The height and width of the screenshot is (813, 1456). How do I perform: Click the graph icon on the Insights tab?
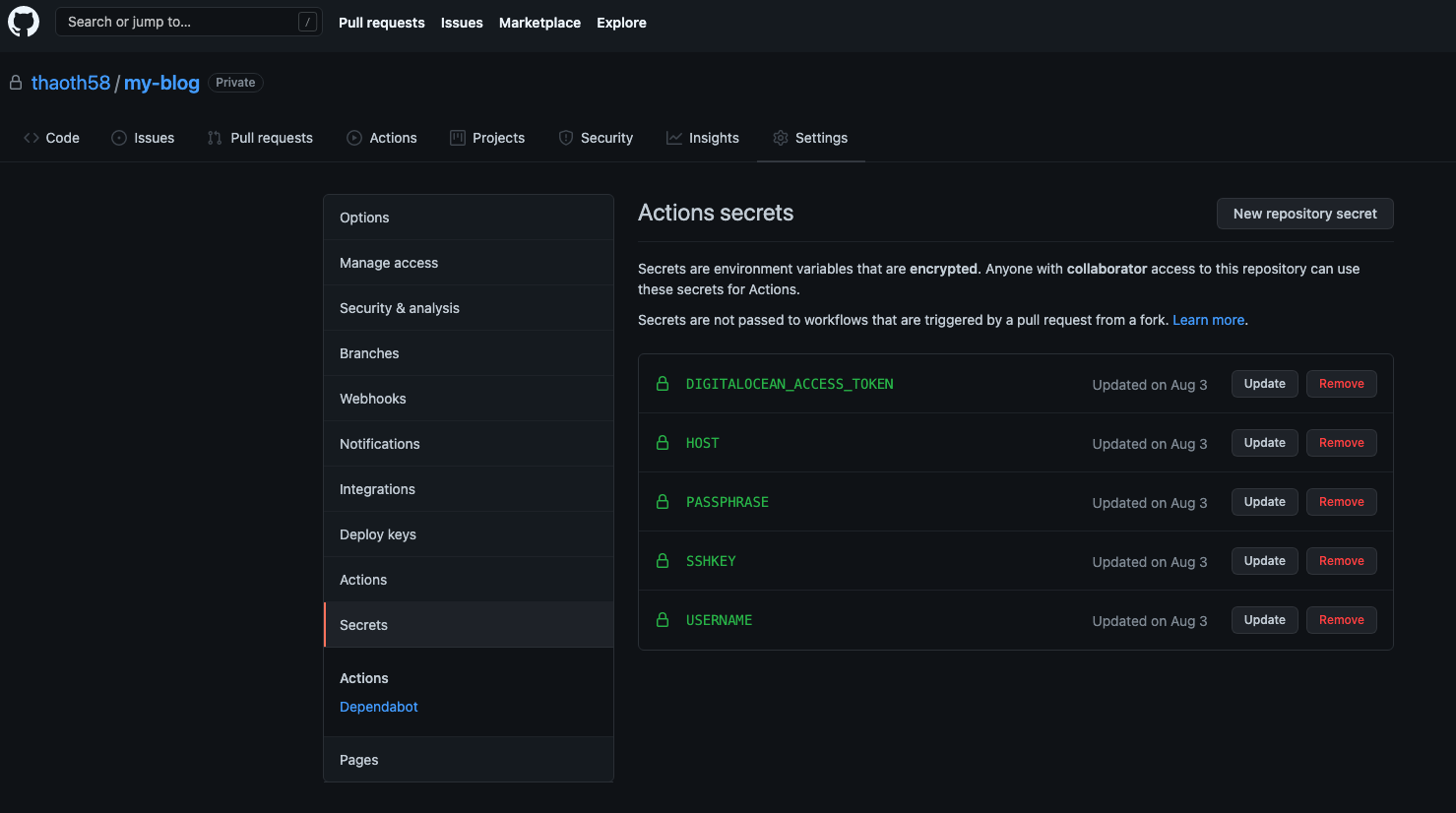click(x=674, y=138)
